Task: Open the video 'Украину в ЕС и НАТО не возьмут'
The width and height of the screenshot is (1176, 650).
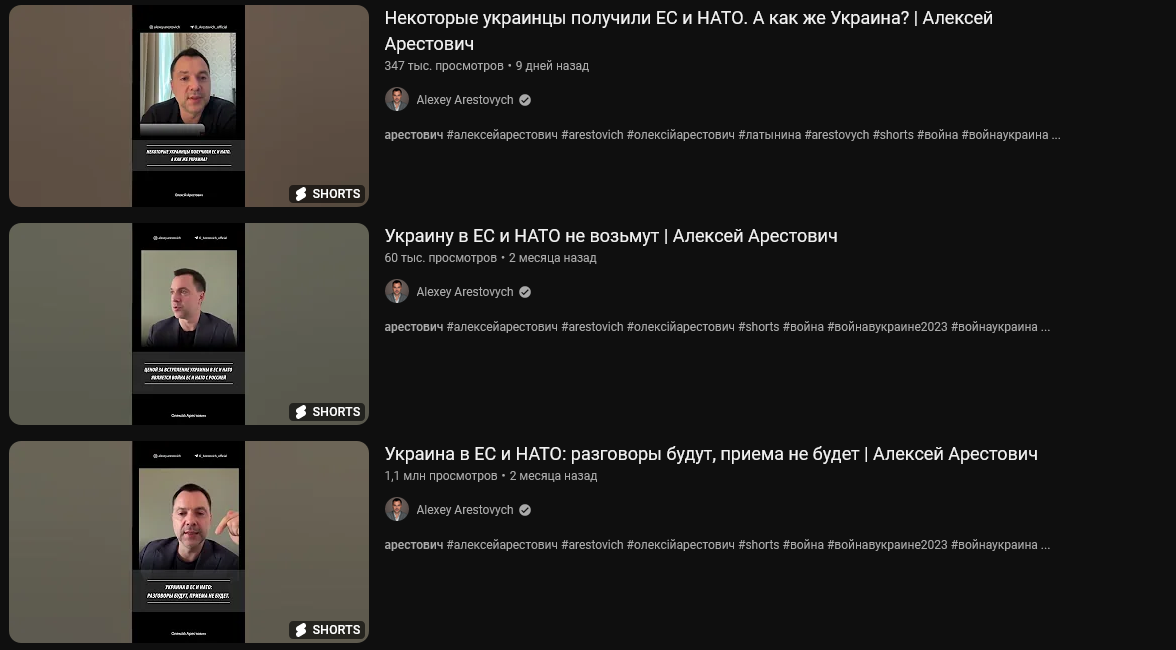Action: click(610, 236)
